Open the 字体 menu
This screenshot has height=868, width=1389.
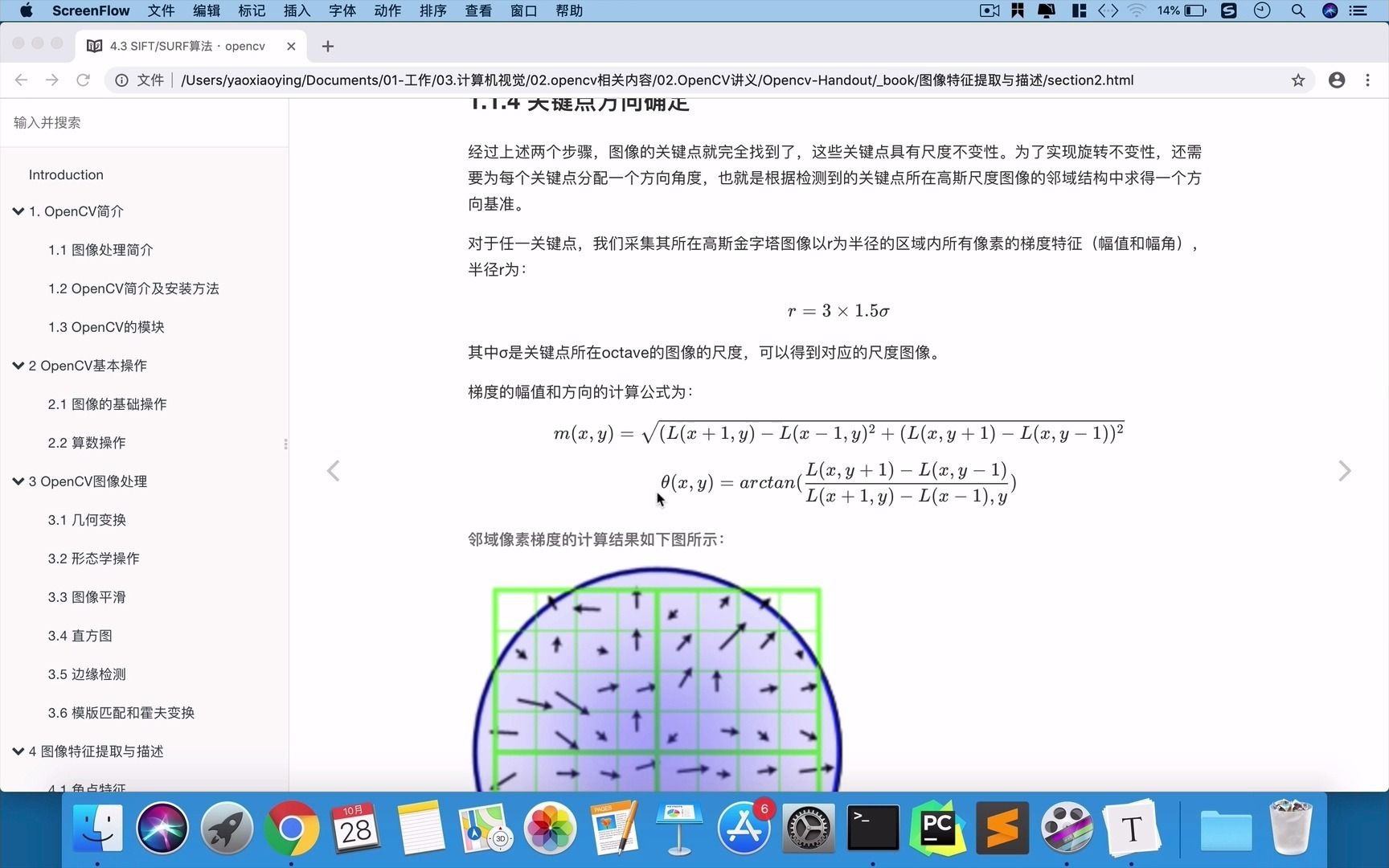pyautogui.click(x=342, y=10)
